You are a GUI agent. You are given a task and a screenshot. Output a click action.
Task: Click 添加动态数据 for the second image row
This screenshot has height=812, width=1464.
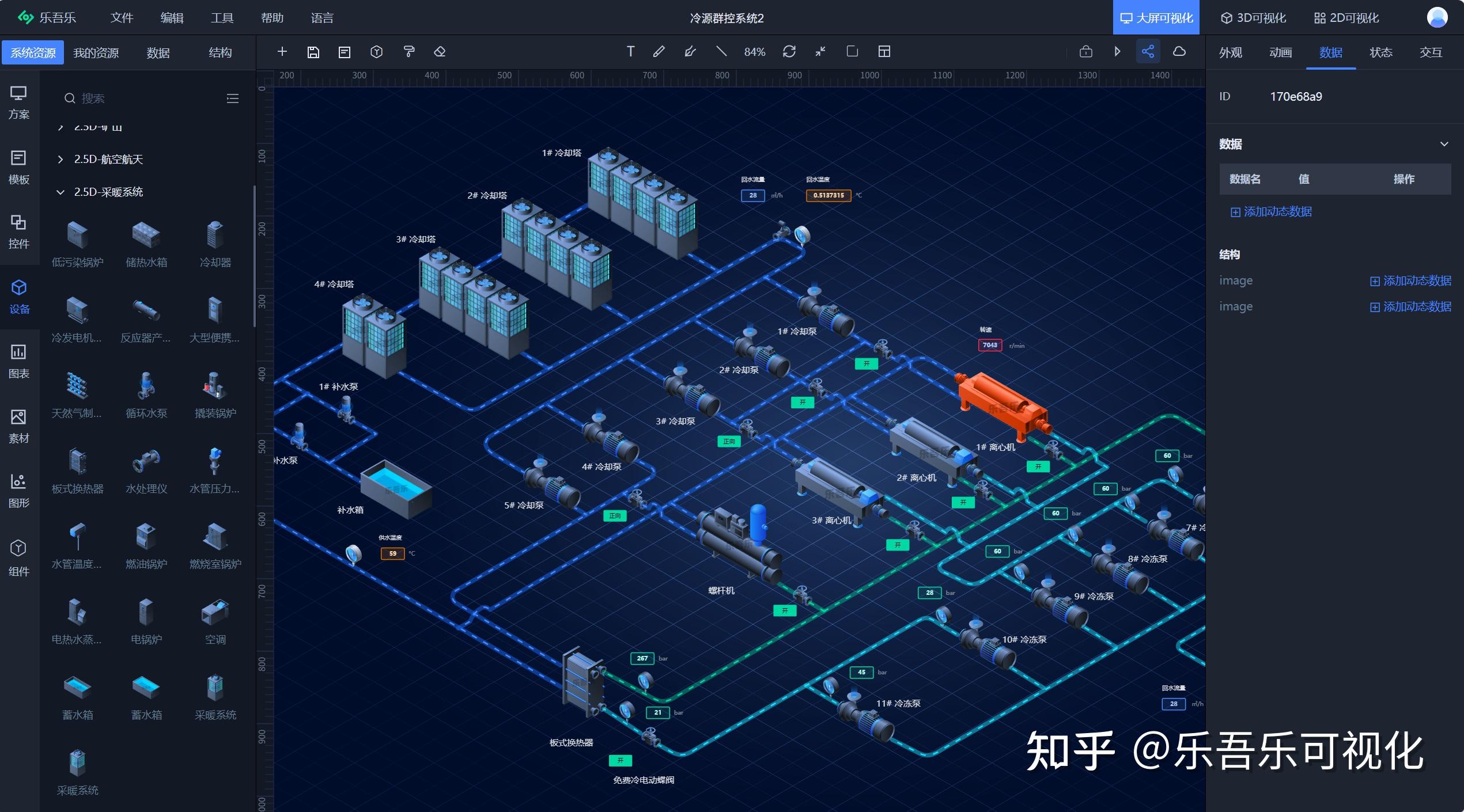point(1410,307)
